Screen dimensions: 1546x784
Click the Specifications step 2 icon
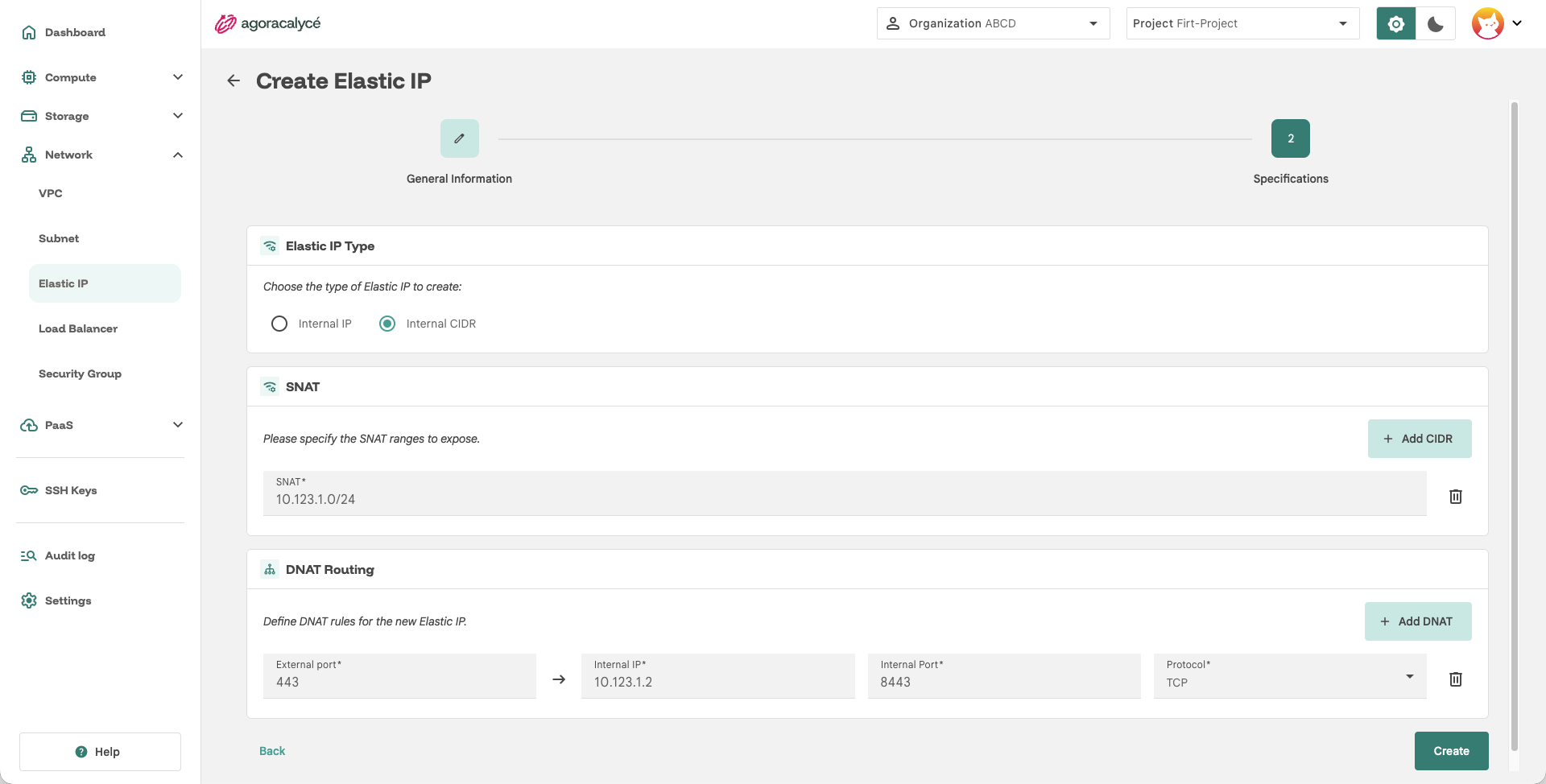pyautogui.click(x=1291, y=138)
